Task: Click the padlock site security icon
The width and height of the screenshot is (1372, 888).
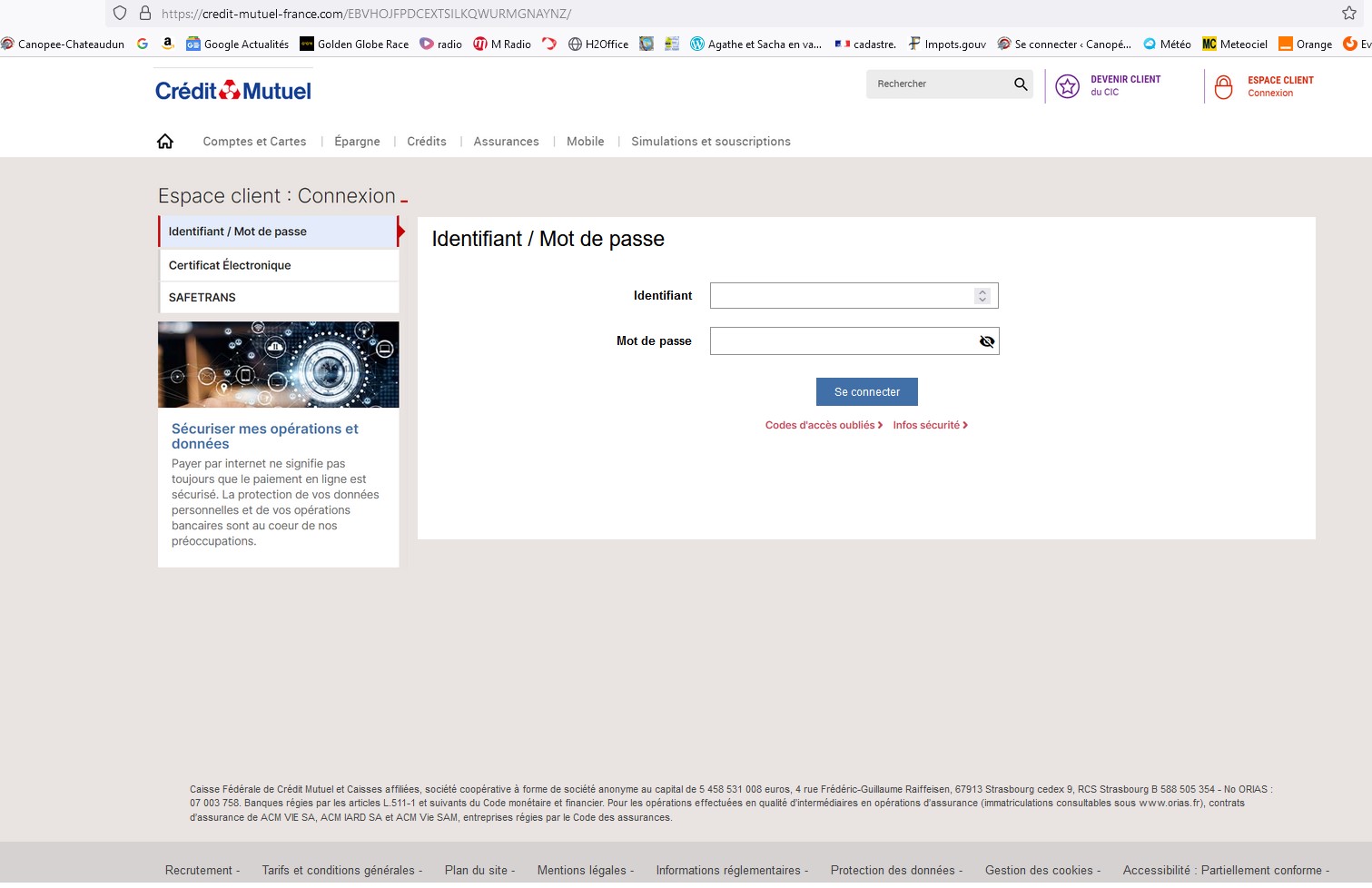Action: [x=144, y=14]
